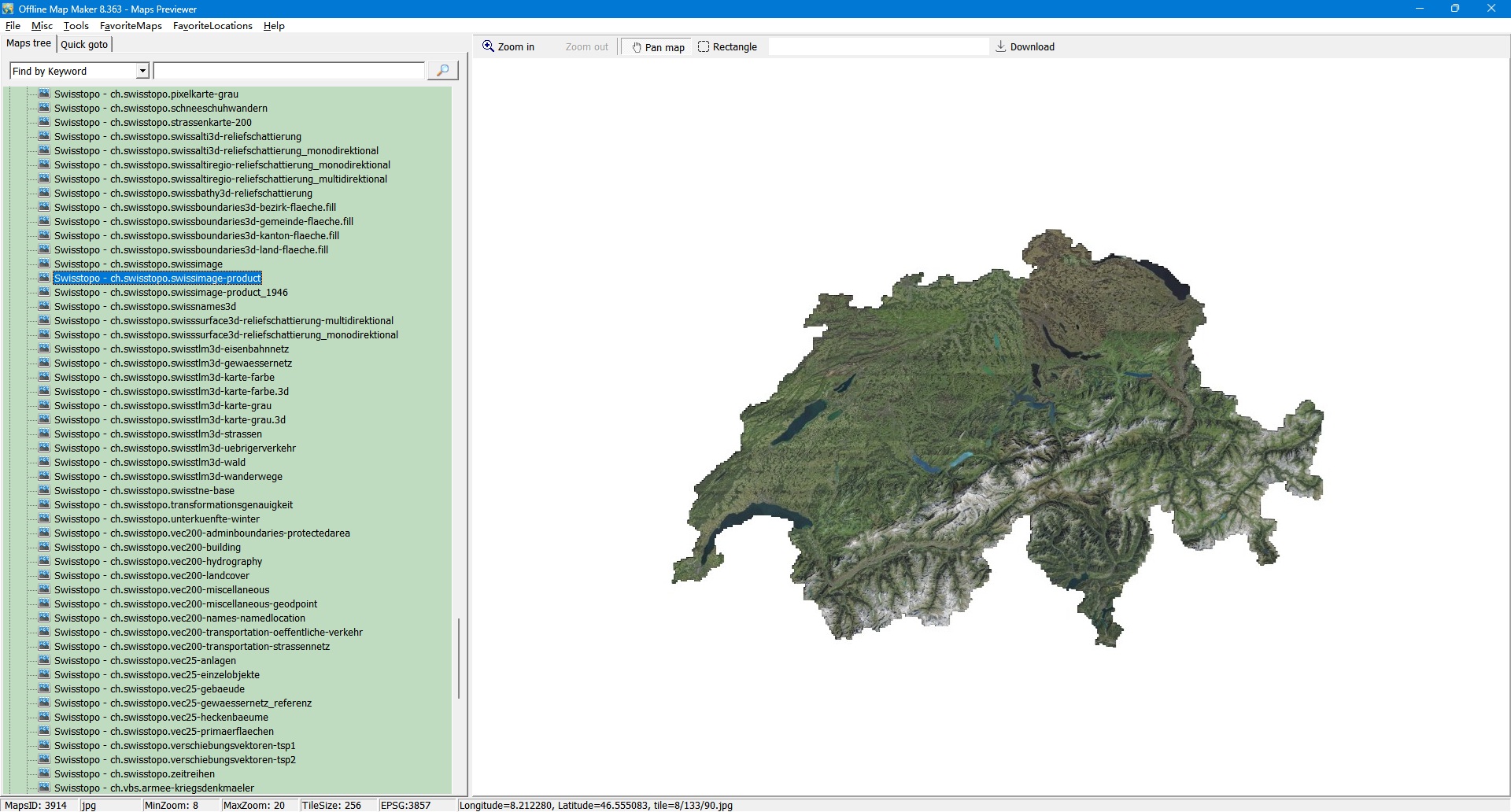Open the FavoriteMaps menu

131,26
